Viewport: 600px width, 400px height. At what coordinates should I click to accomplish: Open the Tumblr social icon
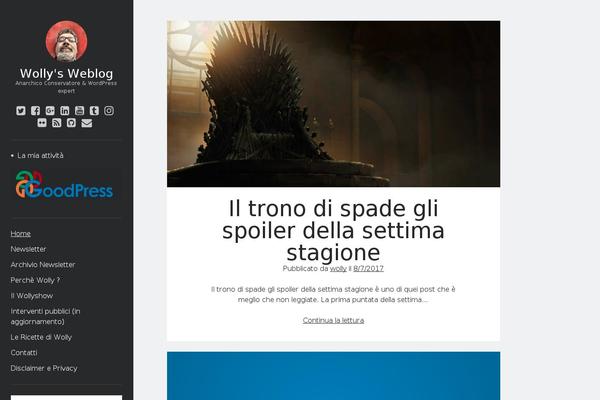[94, 111]
